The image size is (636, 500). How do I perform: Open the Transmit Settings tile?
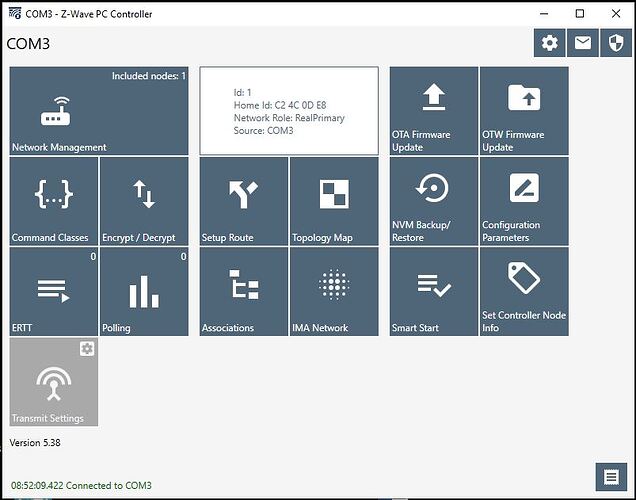[54, 382]
